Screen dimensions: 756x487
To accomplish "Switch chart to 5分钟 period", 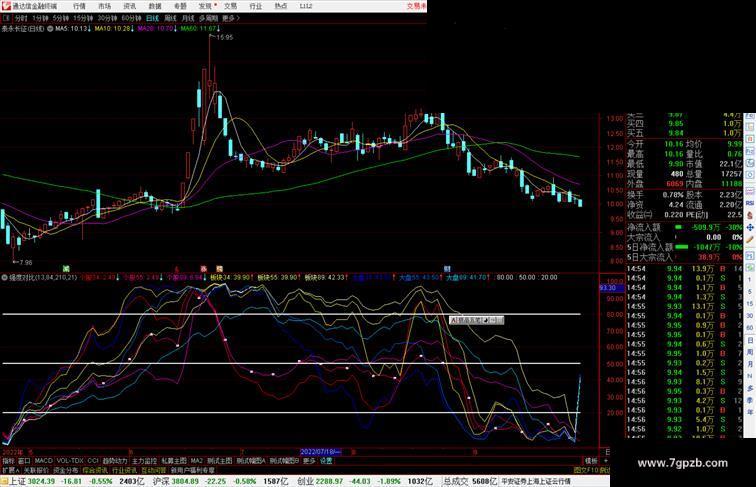I will (61, 18).
